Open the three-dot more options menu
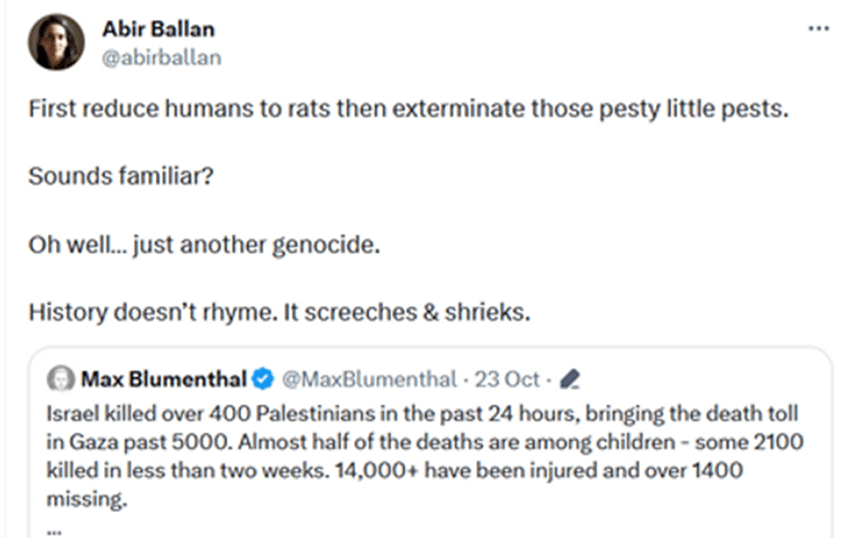The image size is (844, 538). pyautogui.click(x=819, y=28)
